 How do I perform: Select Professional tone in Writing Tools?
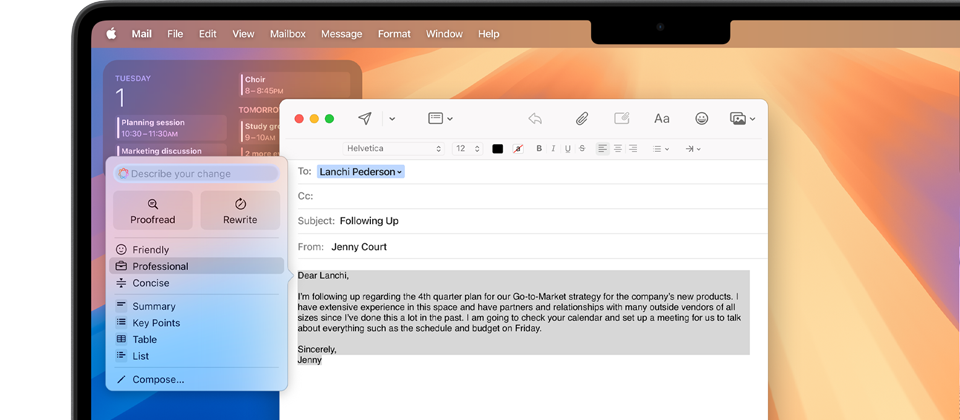pos(160,266)
